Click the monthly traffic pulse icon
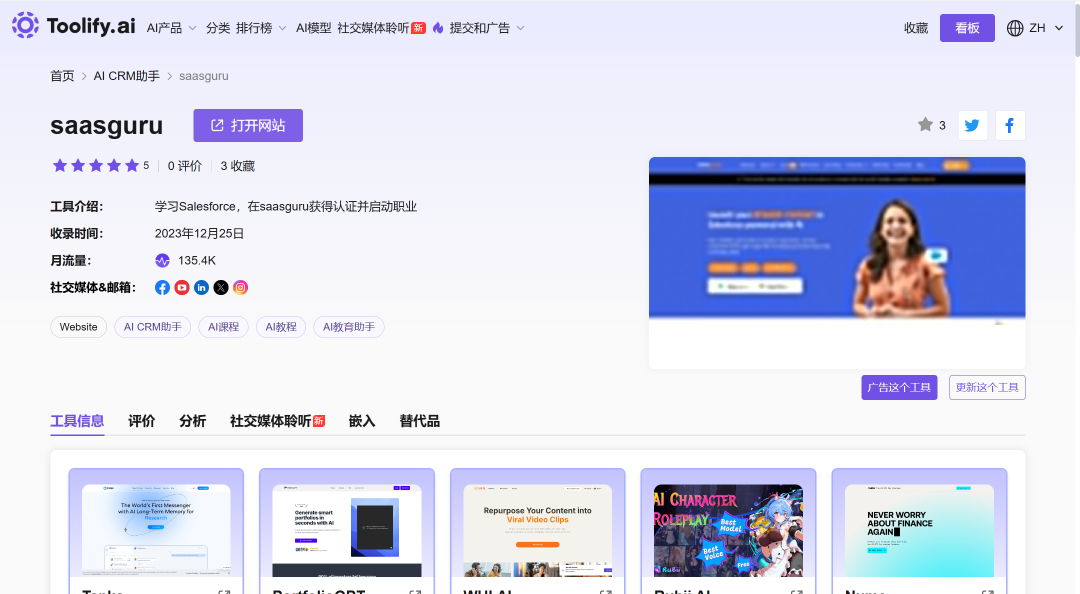1080x594 pixels. [x=163, y=260]
